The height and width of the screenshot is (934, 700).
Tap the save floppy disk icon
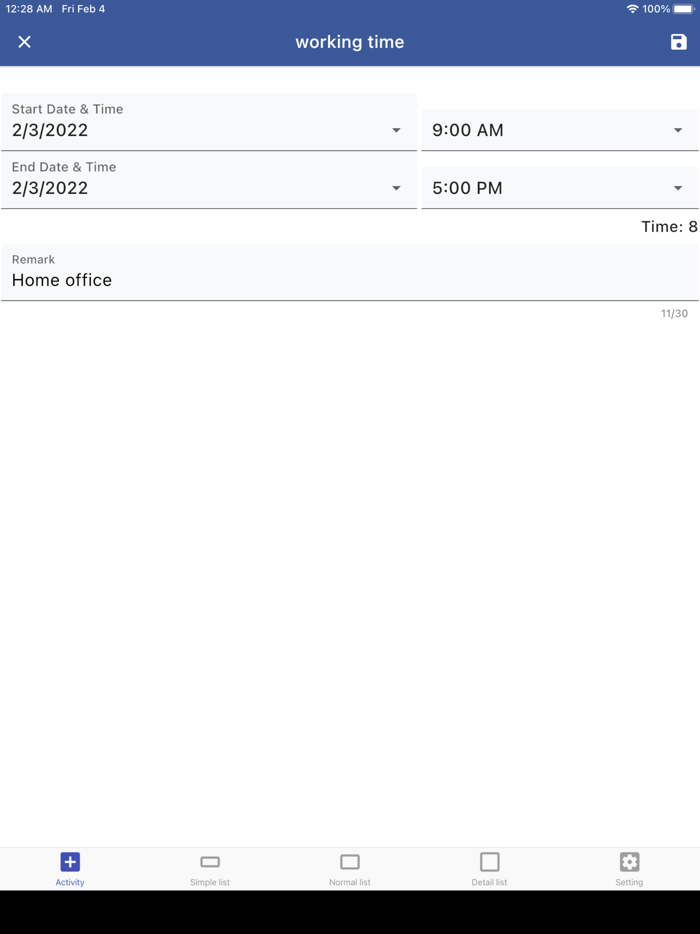click(678, 42)
